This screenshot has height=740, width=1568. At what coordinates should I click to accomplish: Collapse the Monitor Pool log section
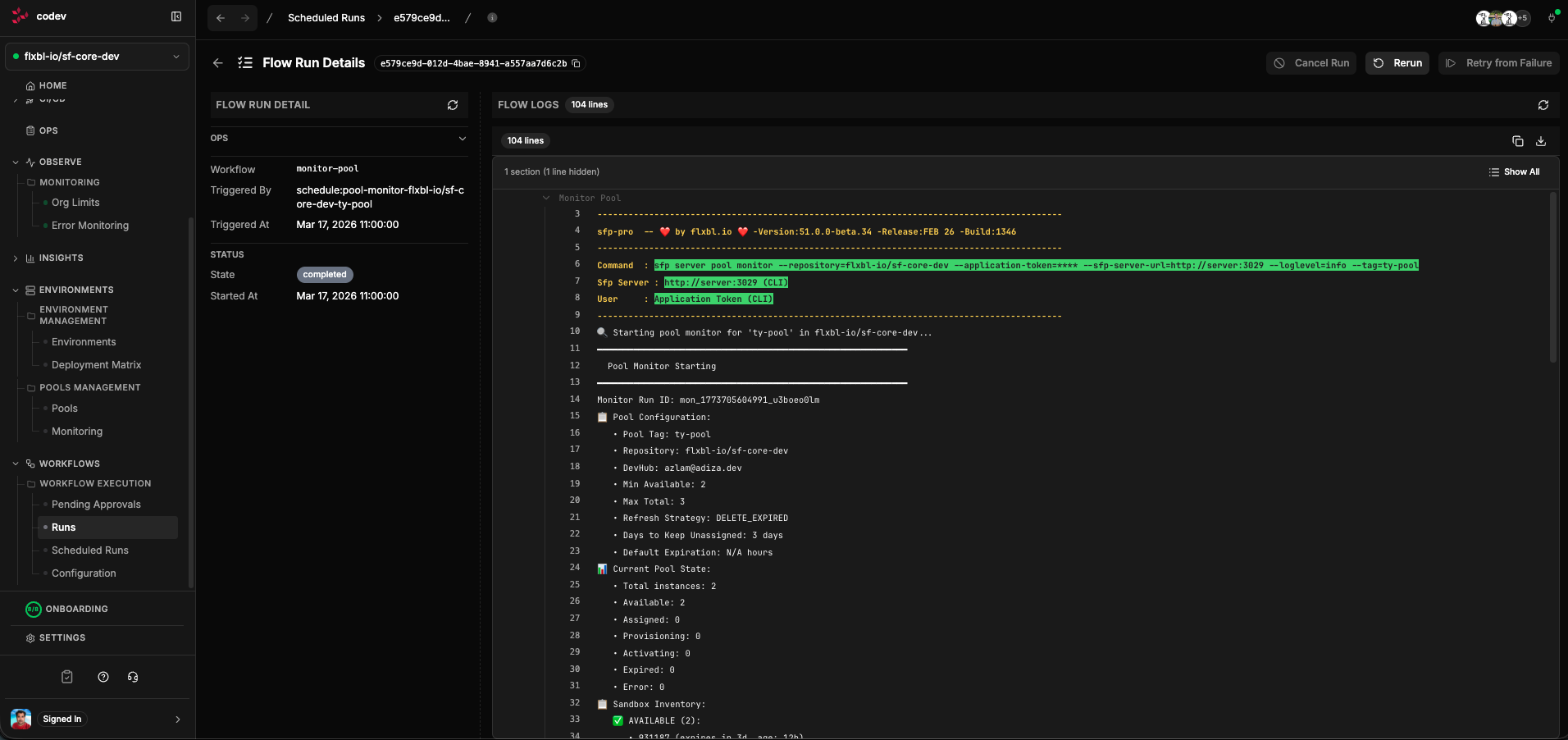546,199
